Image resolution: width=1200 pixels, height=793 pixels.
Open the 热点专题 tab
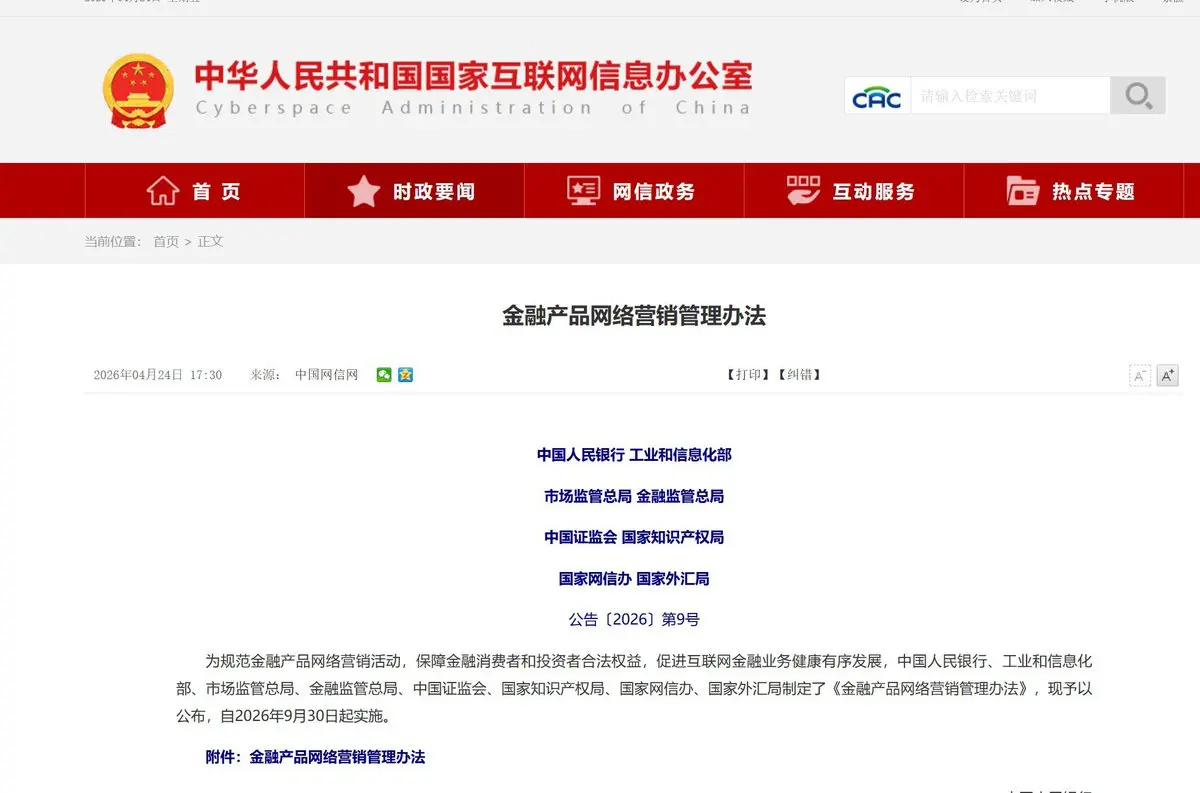[1073, 191]
